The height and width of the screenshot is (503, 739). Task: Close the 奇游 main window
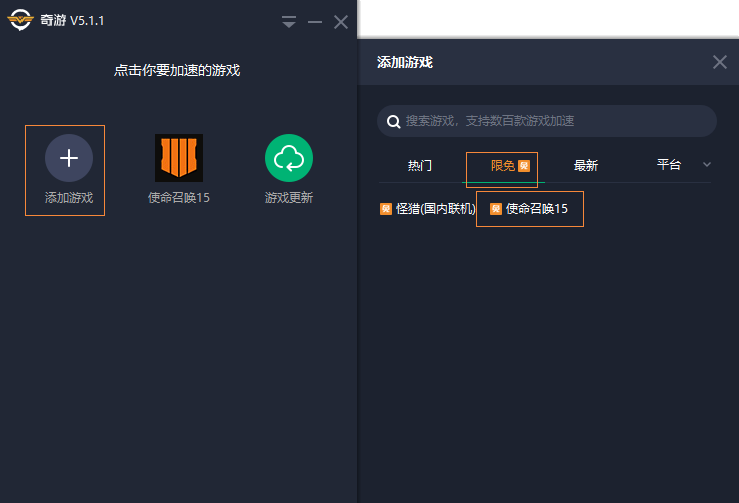point(341,22)
